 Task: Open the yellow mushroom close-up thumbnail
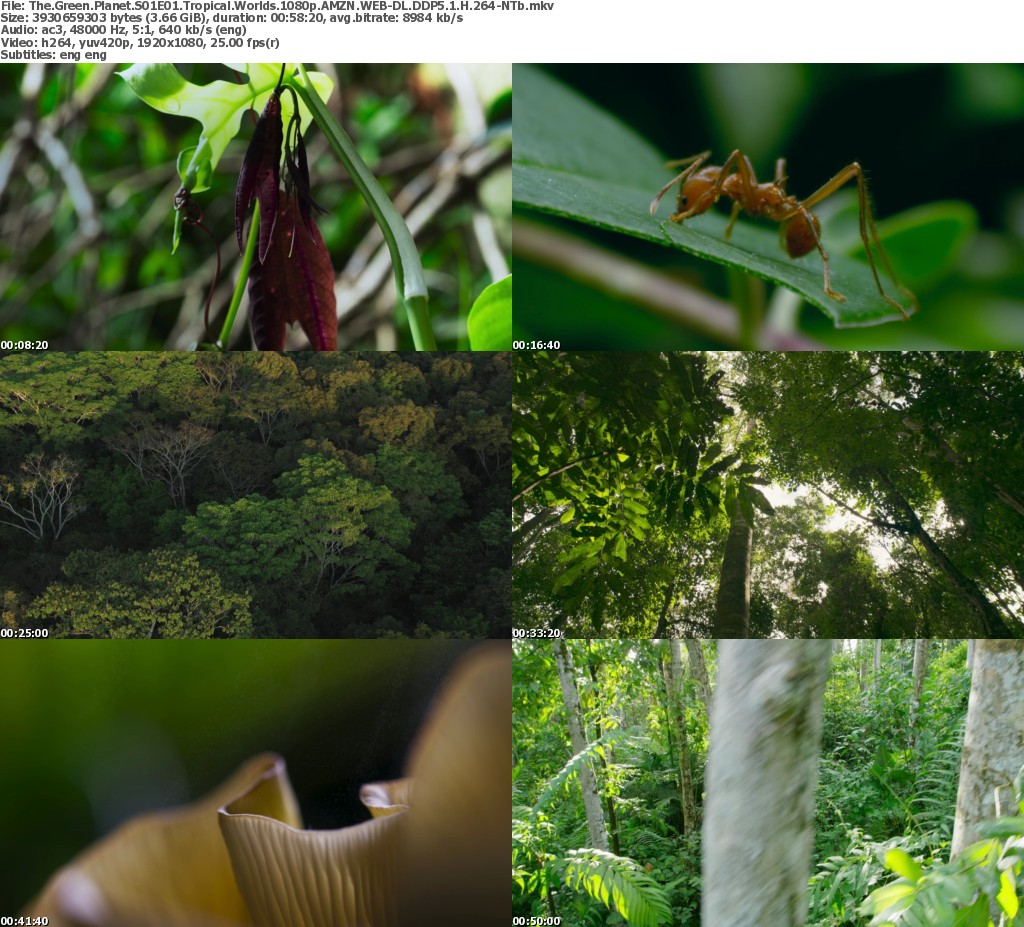click(256, 782)
